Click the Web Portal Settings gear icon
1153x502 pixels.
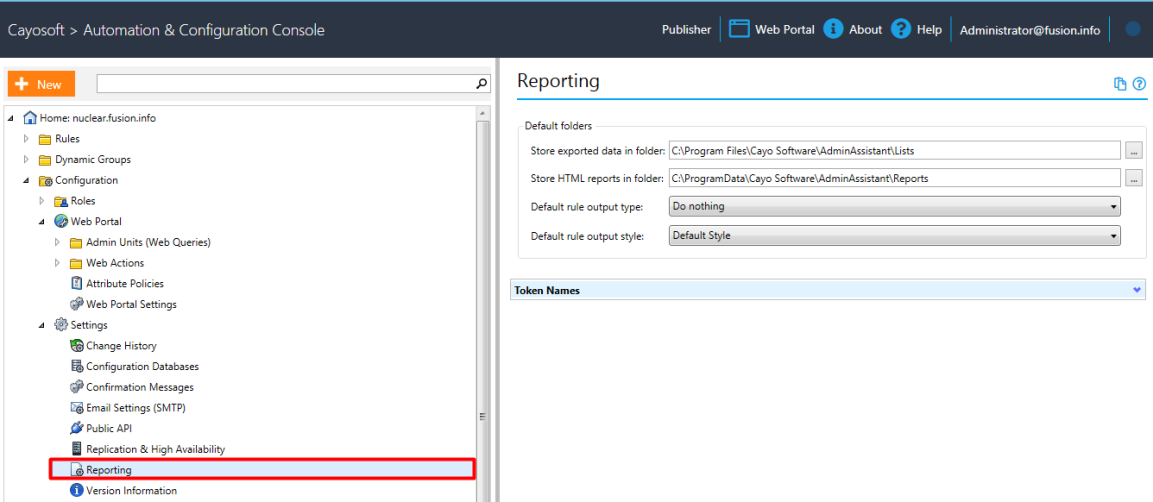[76, 304]
